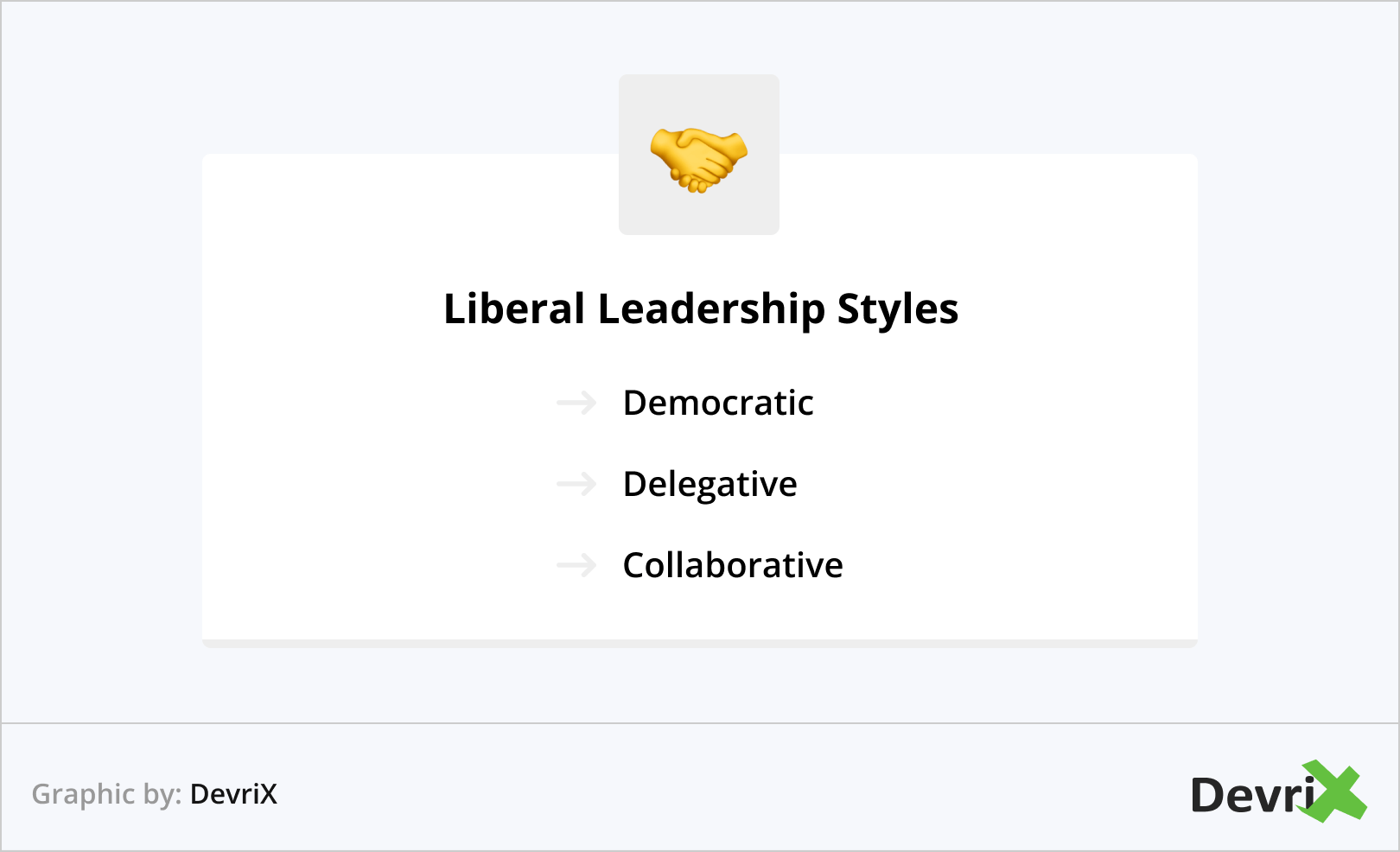Select the Democratic list item text

pos(718,403)
